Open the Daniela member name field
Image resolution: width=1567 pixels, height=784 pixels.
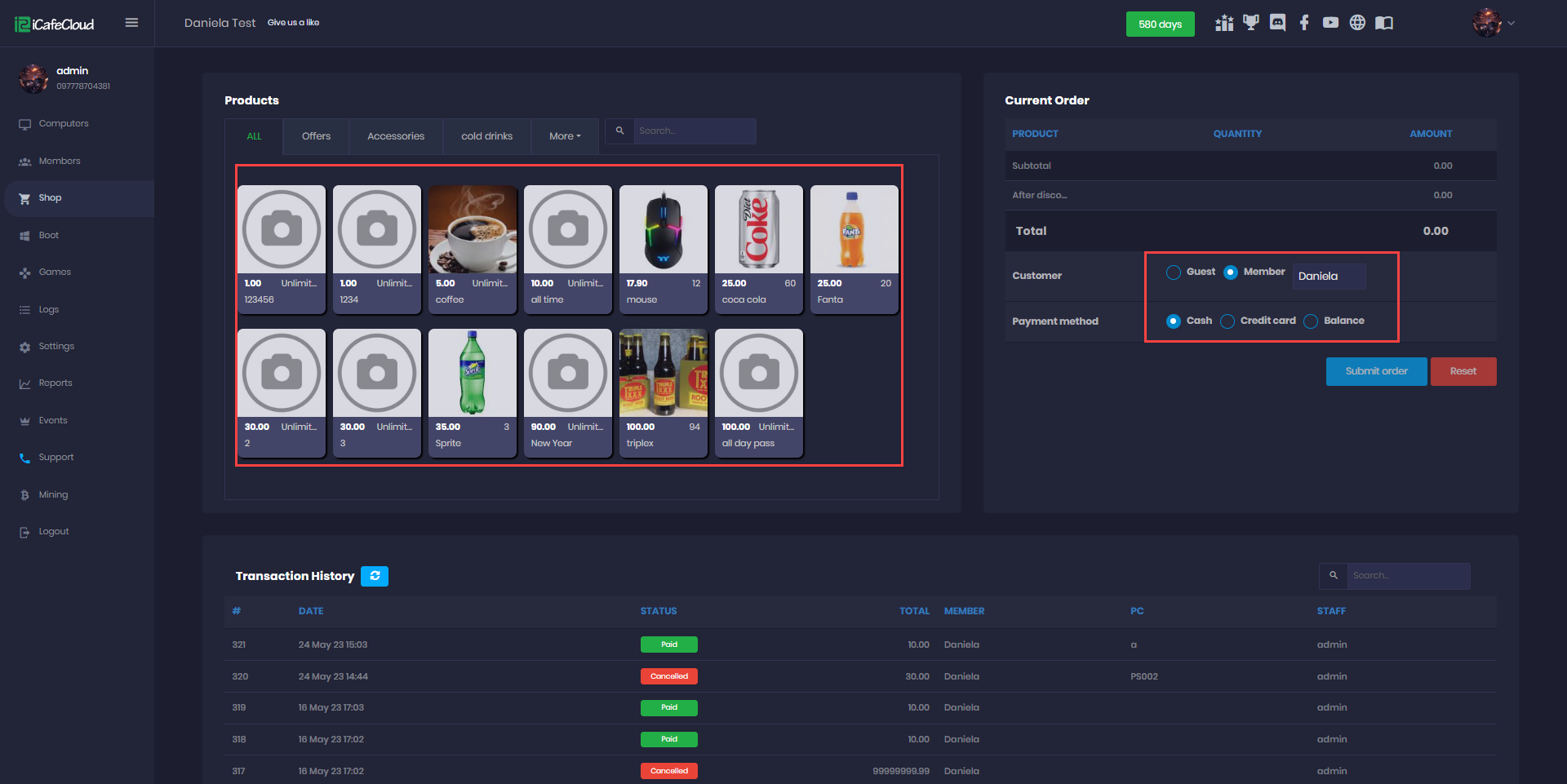1329,277
